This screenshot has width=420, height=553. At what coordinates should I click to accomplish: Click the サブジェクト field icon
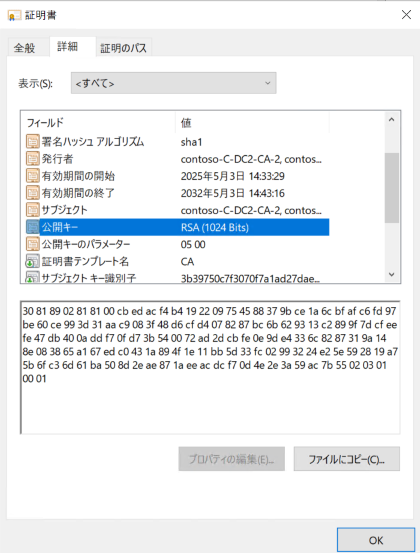(x=32, y=210)
